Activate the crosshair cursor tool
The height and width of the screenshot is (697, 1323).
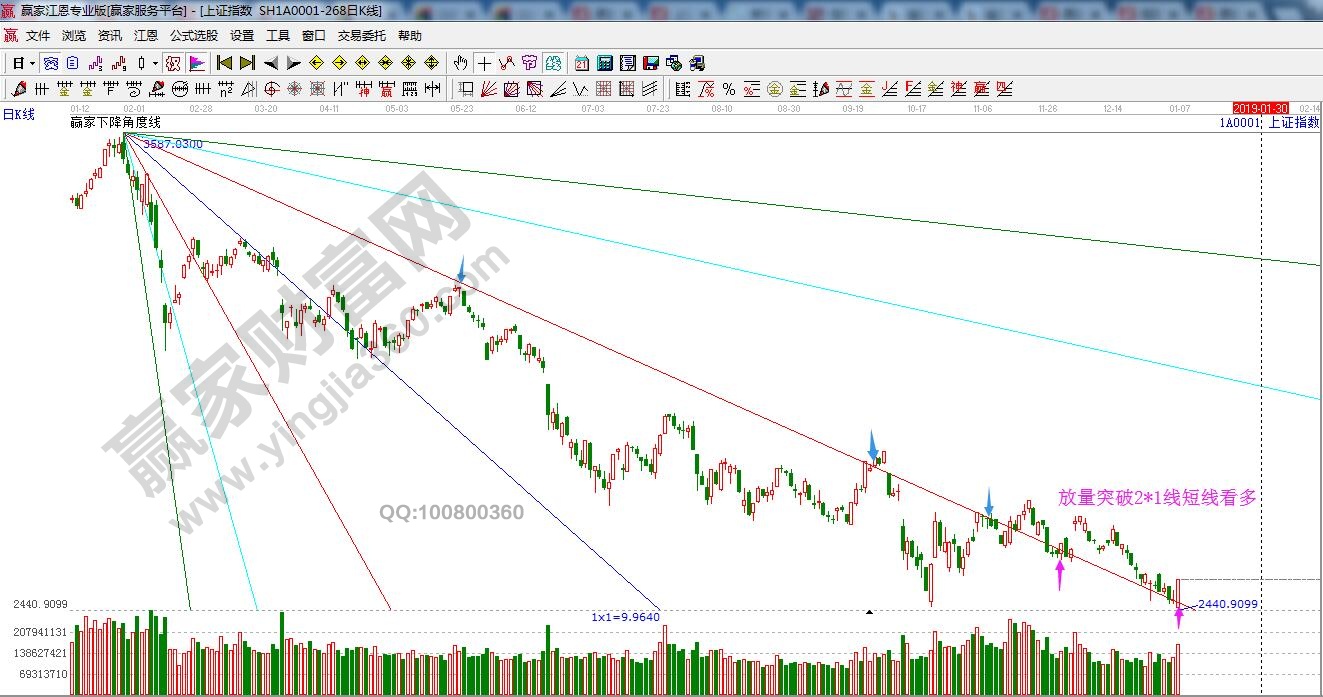coord(484,63)
